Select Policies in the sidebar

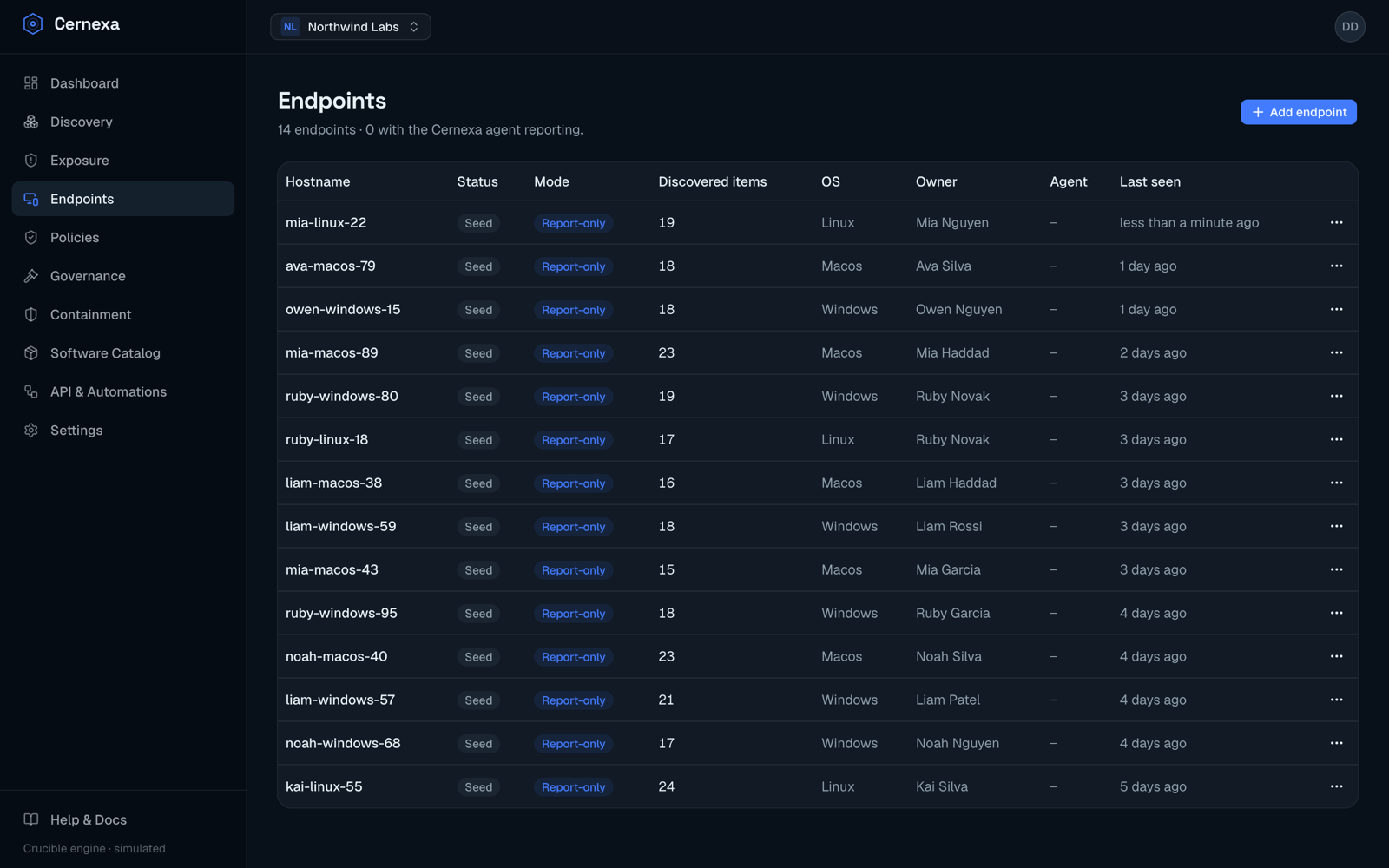pos(122,238)
